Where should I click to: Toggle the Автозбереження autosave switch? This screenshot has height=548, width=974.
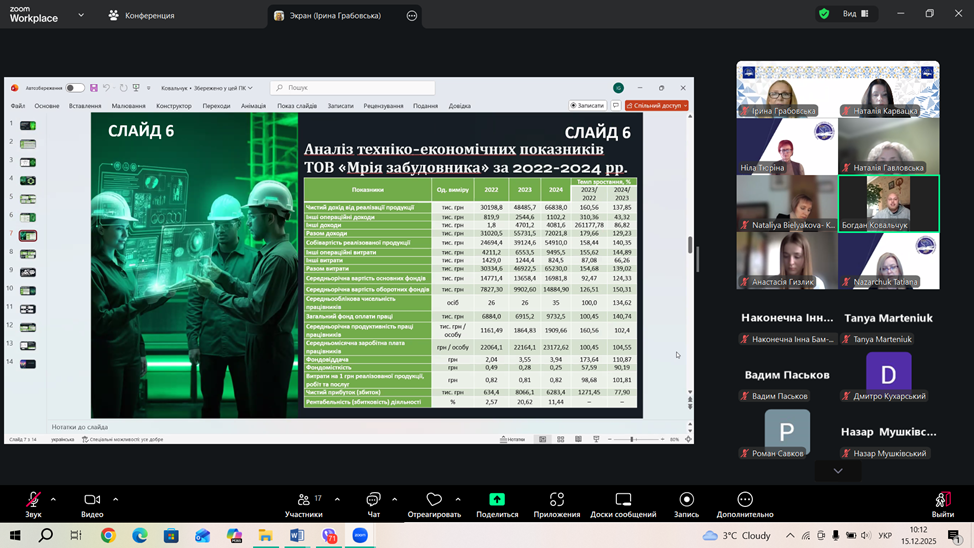[x=75, y=88]
